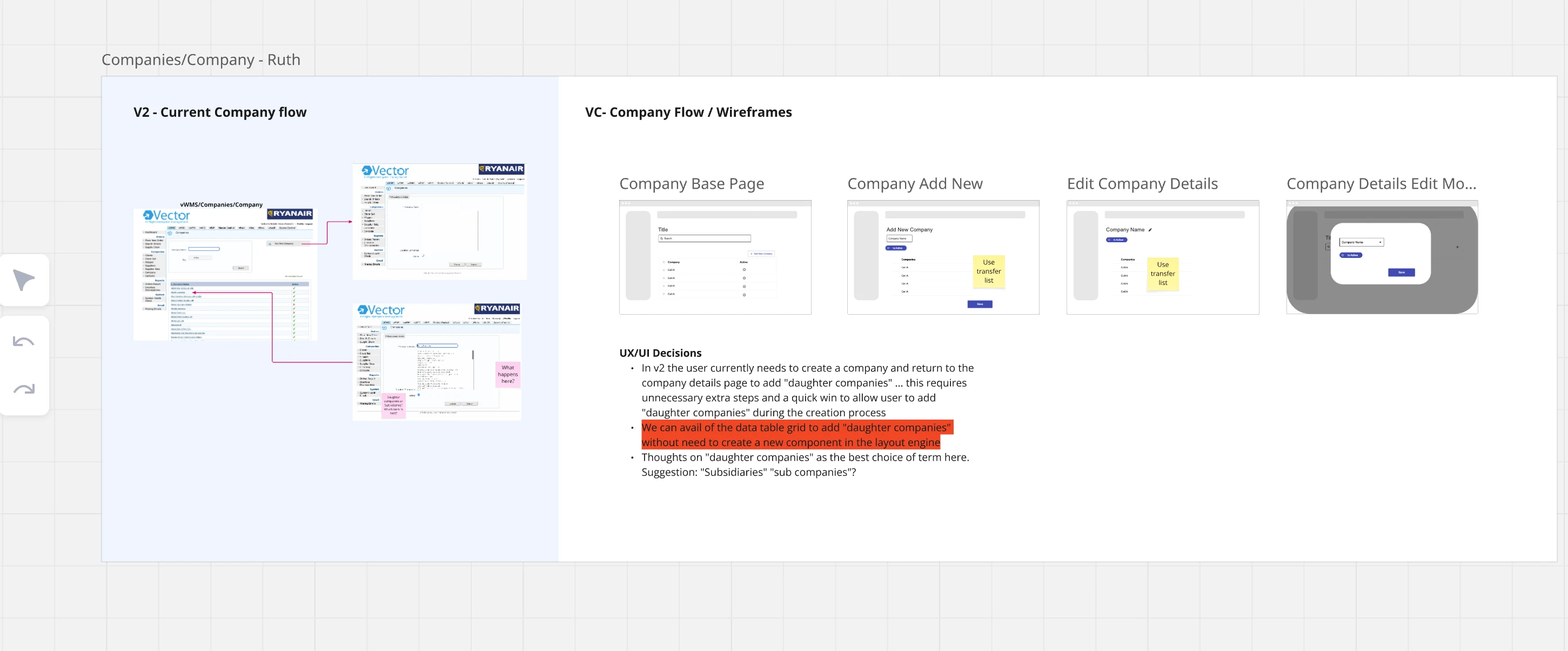Screen dimensions: 1568x651
Task: Click the "Company Base Page" frame title
Action: (692, 183)
